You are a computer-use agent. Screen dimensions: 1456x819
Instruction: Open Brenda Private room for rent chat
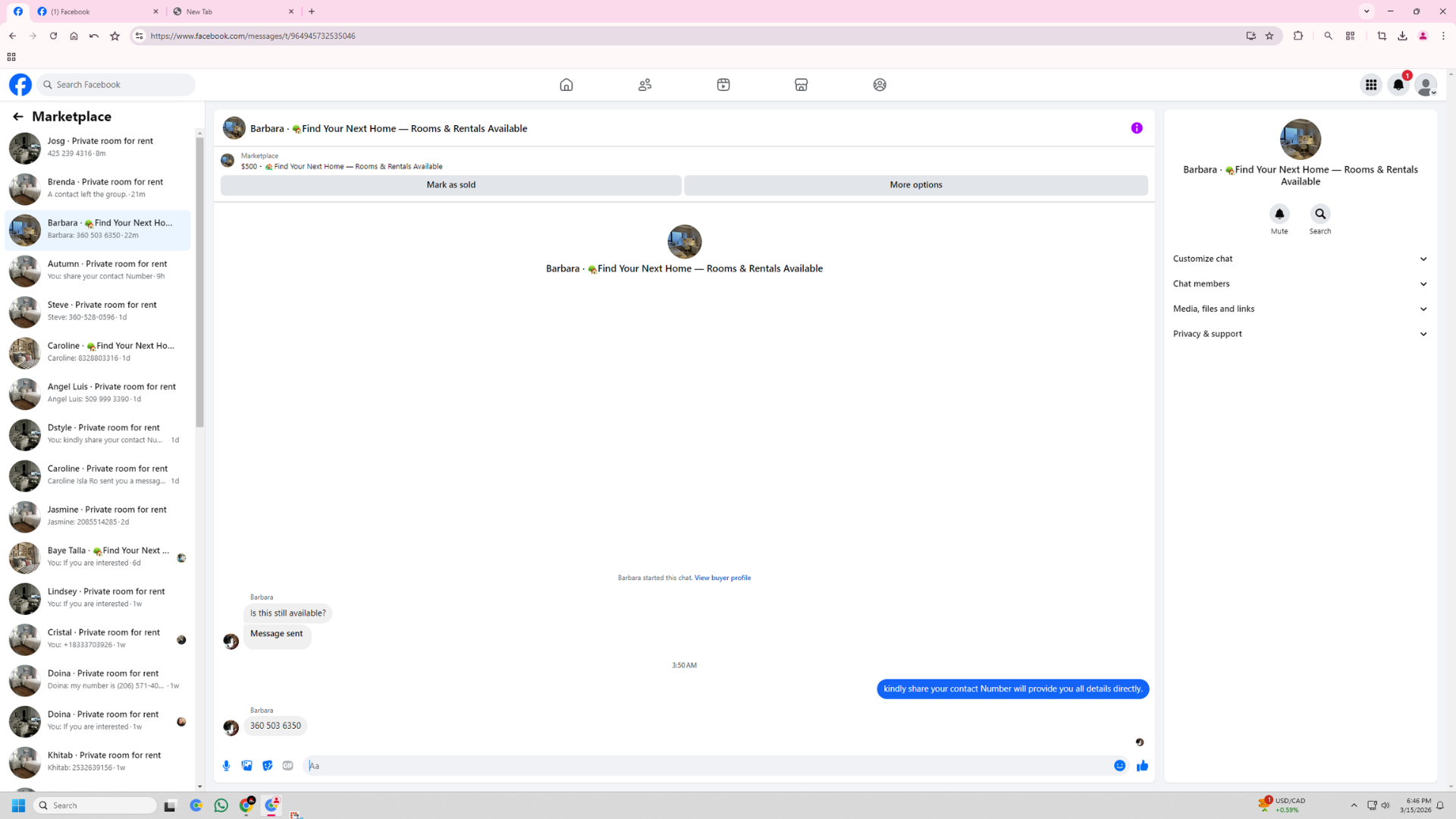(98, 188)
